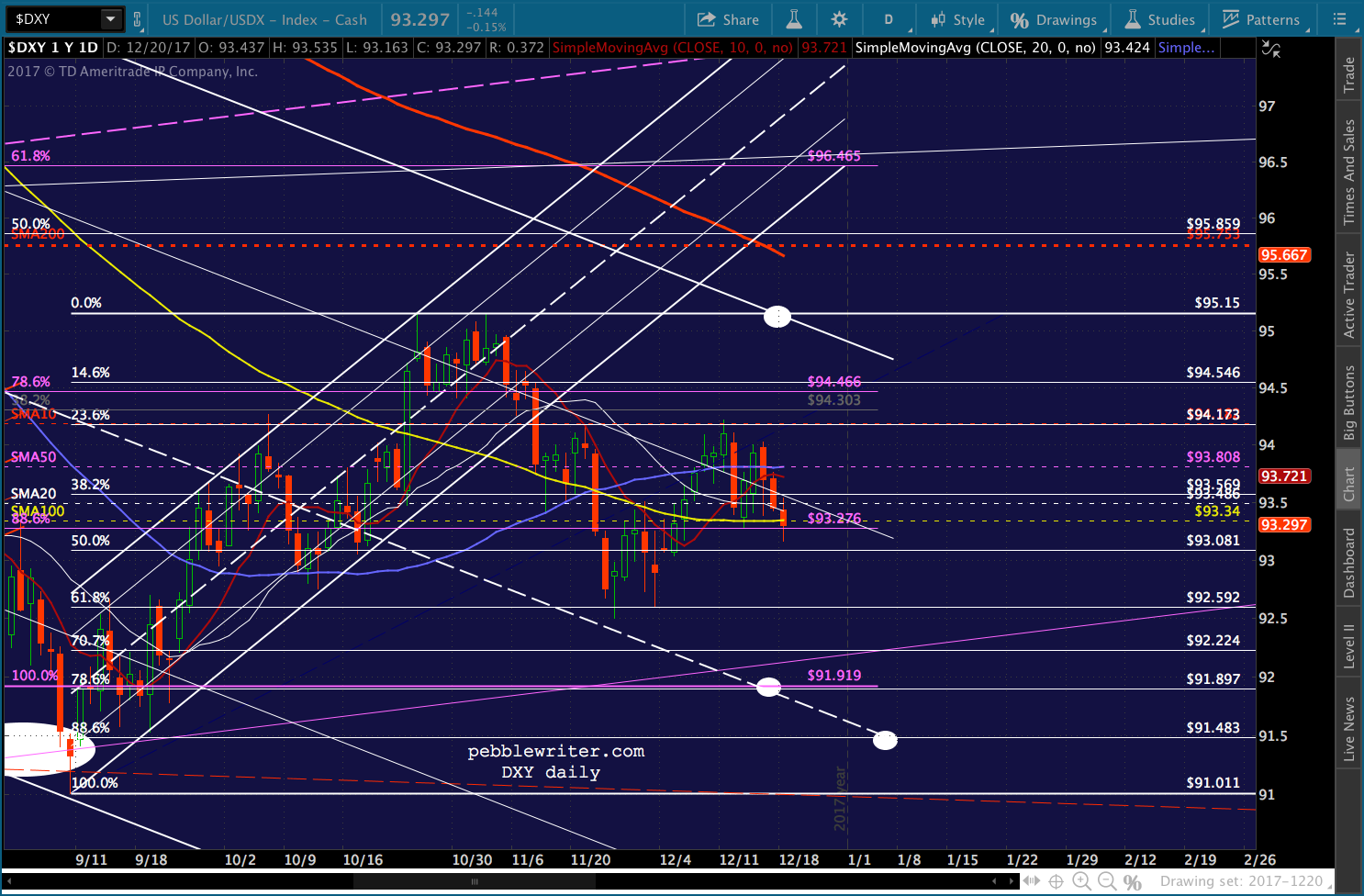
Task: Click the $94.546 level label
Action: pyautogui.click(x=1213, y=373)
